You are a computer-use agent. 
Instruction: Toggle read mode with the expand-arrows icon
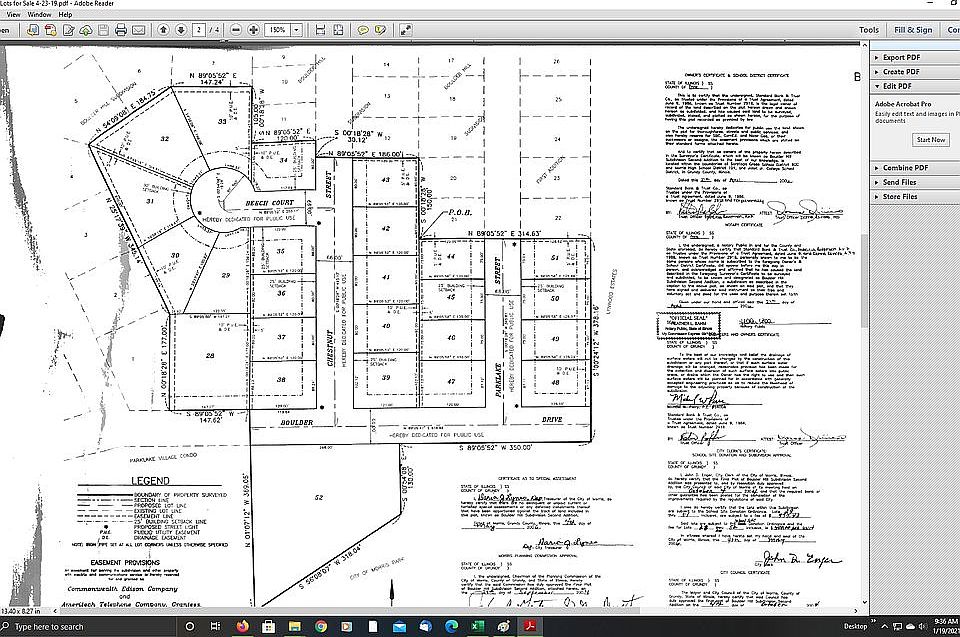click(x=405, y=29)
